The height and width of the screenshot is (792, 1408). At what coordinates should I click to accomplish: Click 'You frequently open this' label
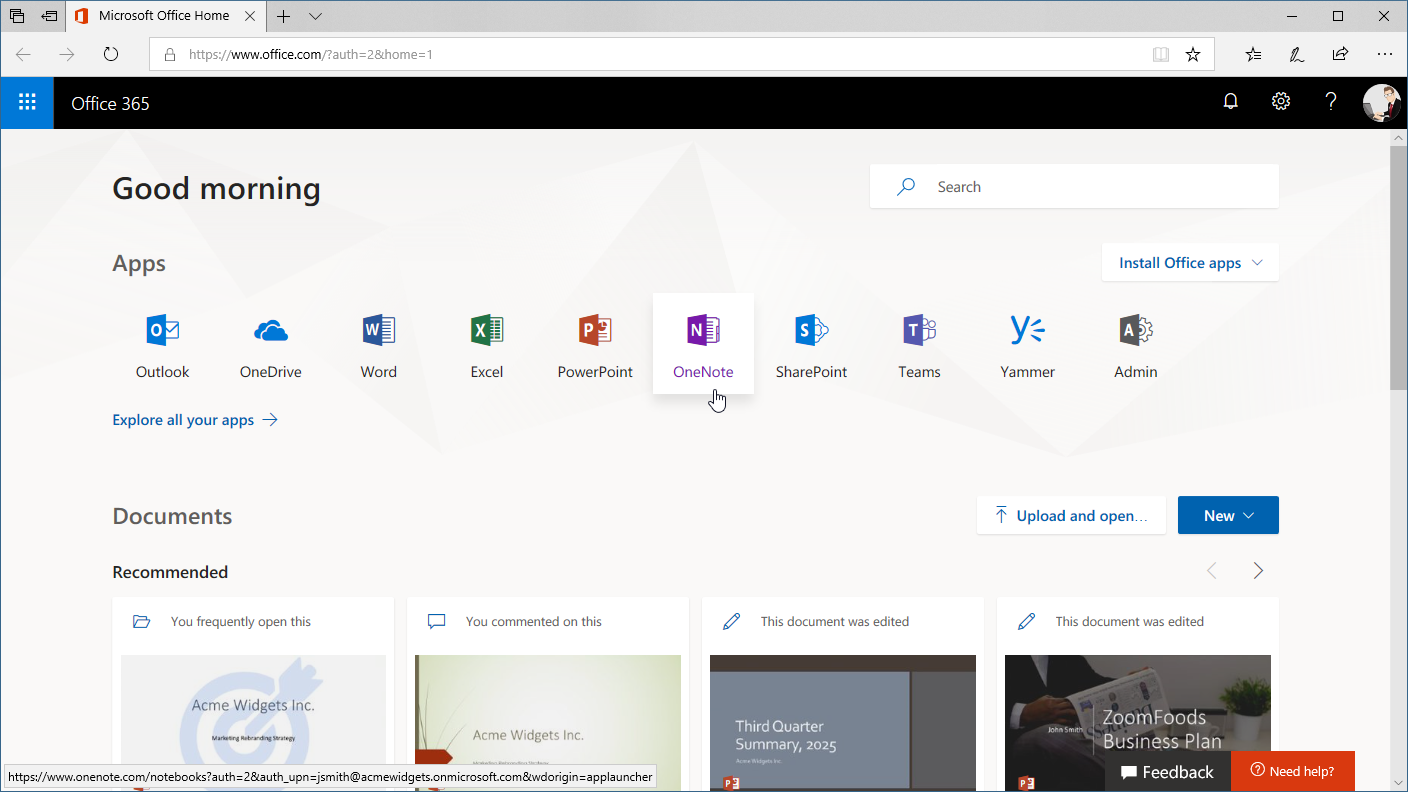click(241, 622)
